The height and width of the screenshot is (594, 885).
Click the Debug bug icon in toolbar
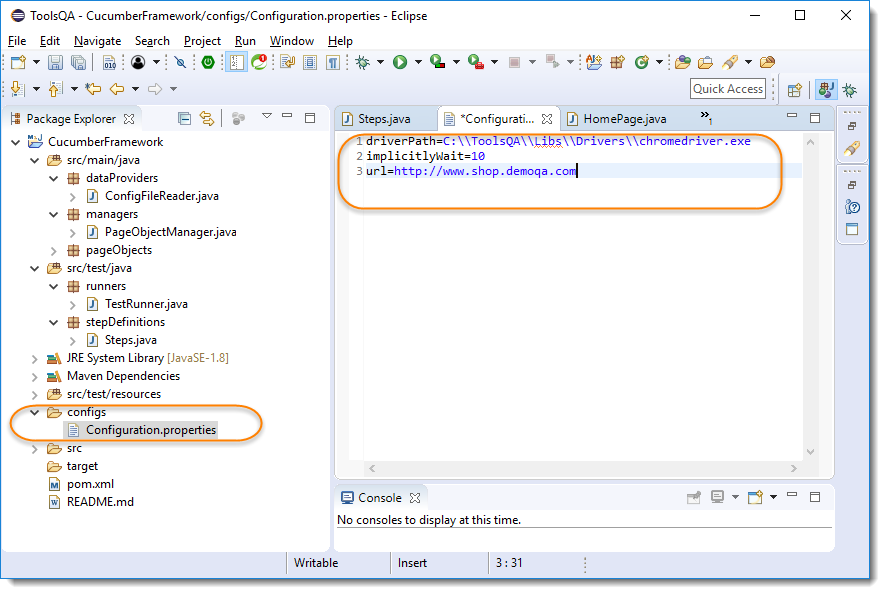[362, 62]
